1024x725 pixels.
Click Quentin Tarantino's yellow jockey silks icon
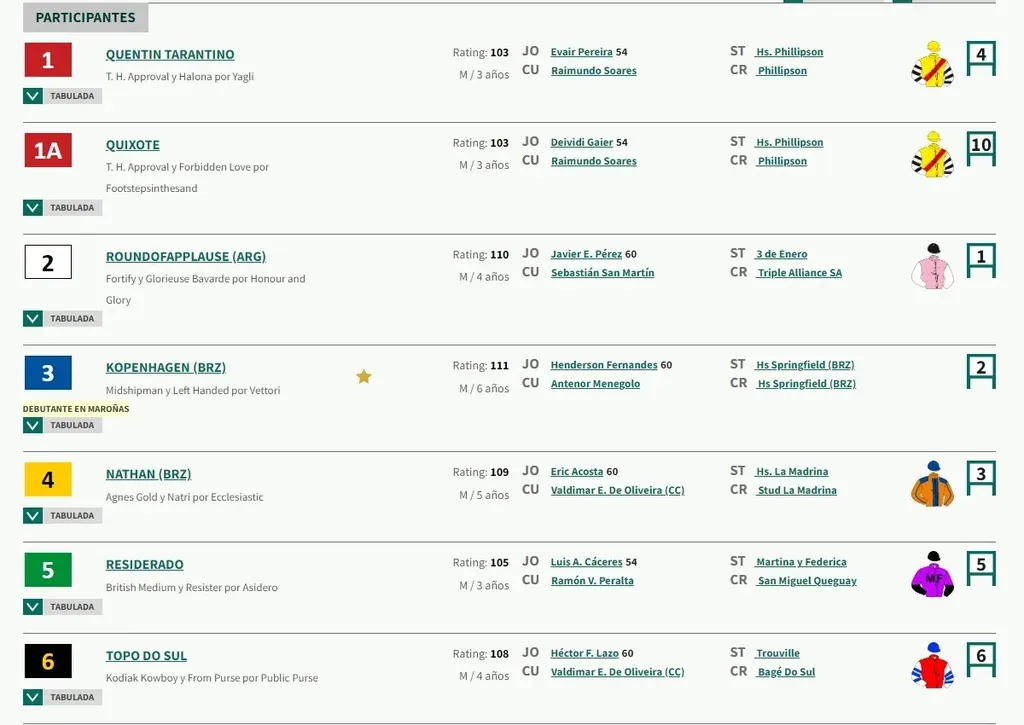(932, 64)
